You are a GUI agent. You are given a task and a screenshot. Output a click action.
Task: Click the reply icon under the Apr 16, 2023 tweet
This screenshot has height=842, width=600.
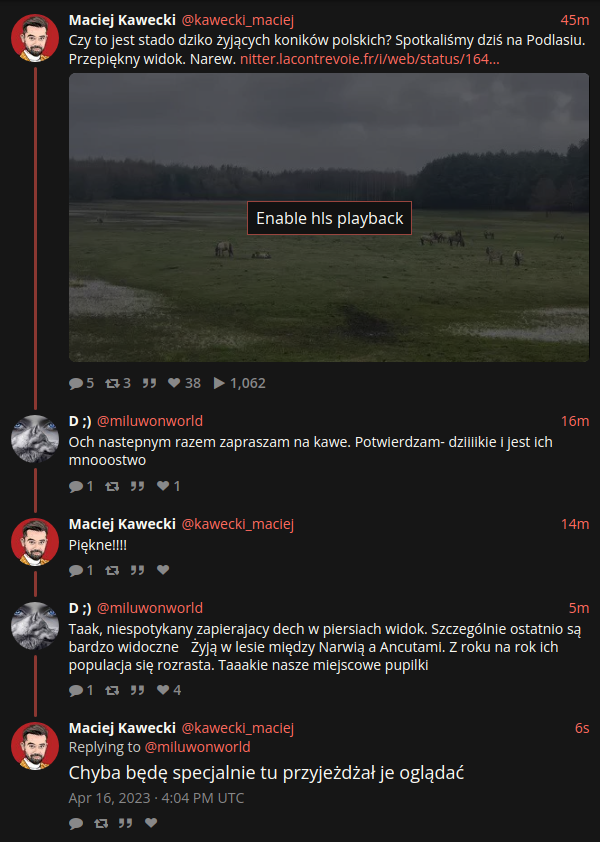(x=76, y=823)
